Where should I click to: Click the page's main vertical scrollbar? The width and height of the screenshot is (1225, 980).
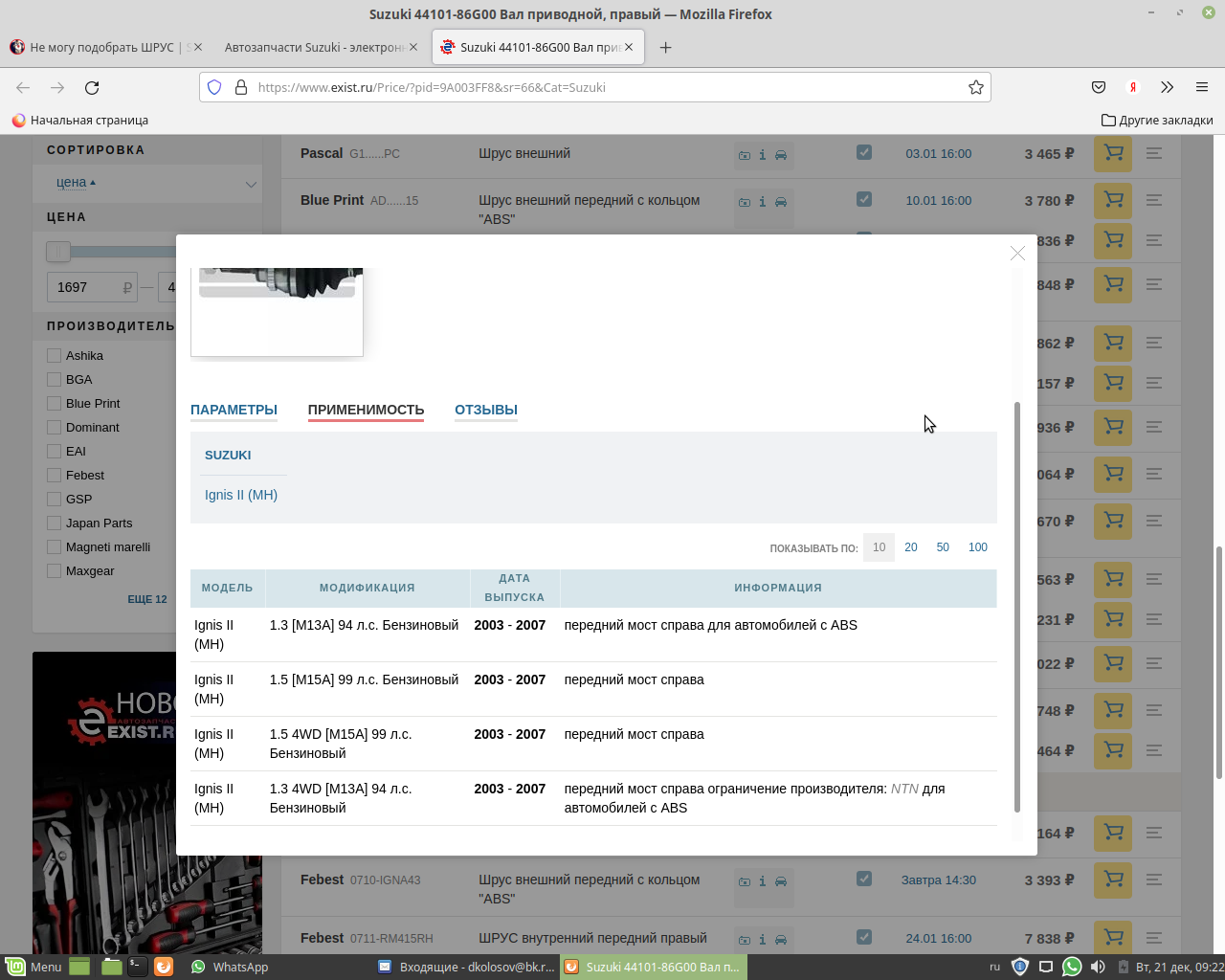[x=1218, y=662]
